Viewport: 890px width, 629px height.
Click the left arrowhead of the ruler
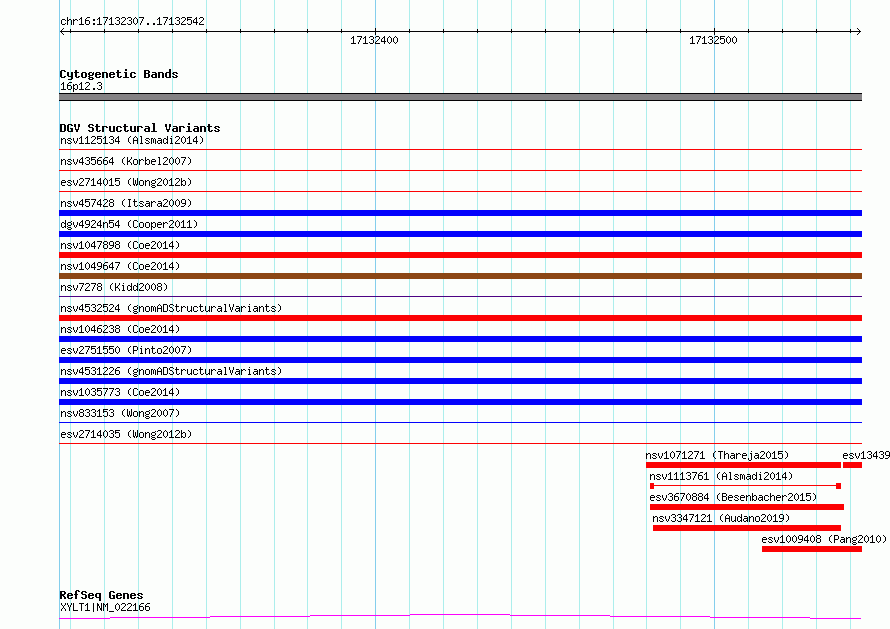pos(62,31)
